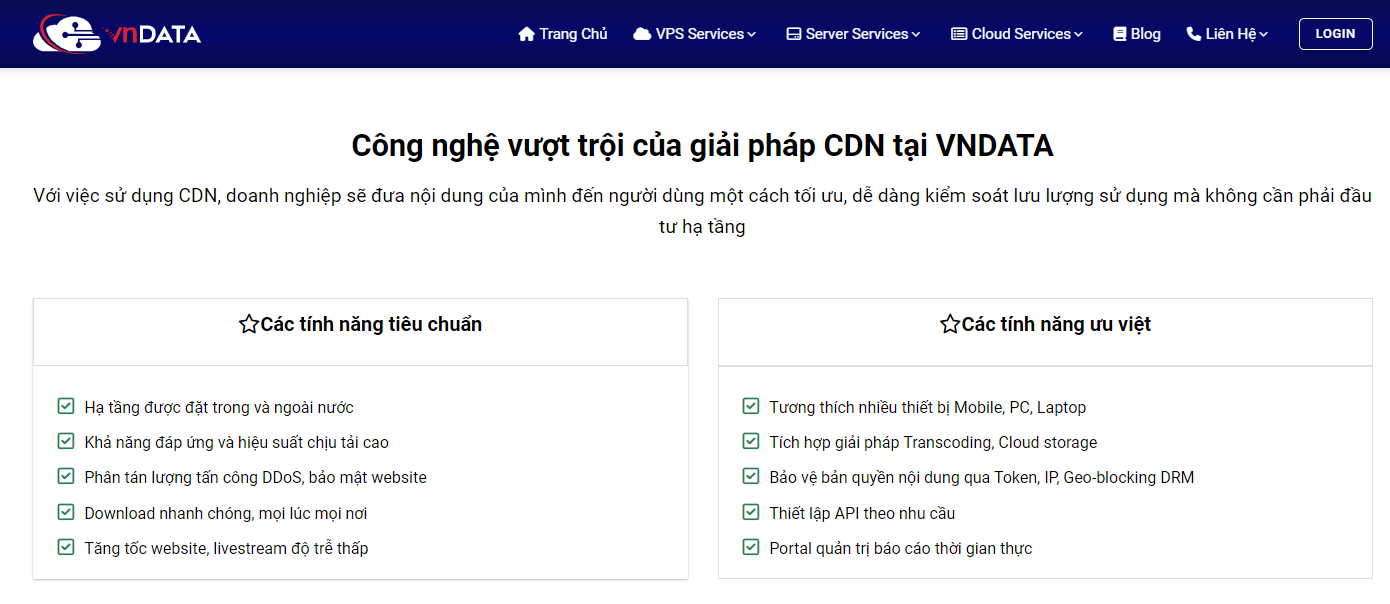Click the home icon beside Trang Chủ
This screenshot has height=604, width=1390.
point(527,34)
